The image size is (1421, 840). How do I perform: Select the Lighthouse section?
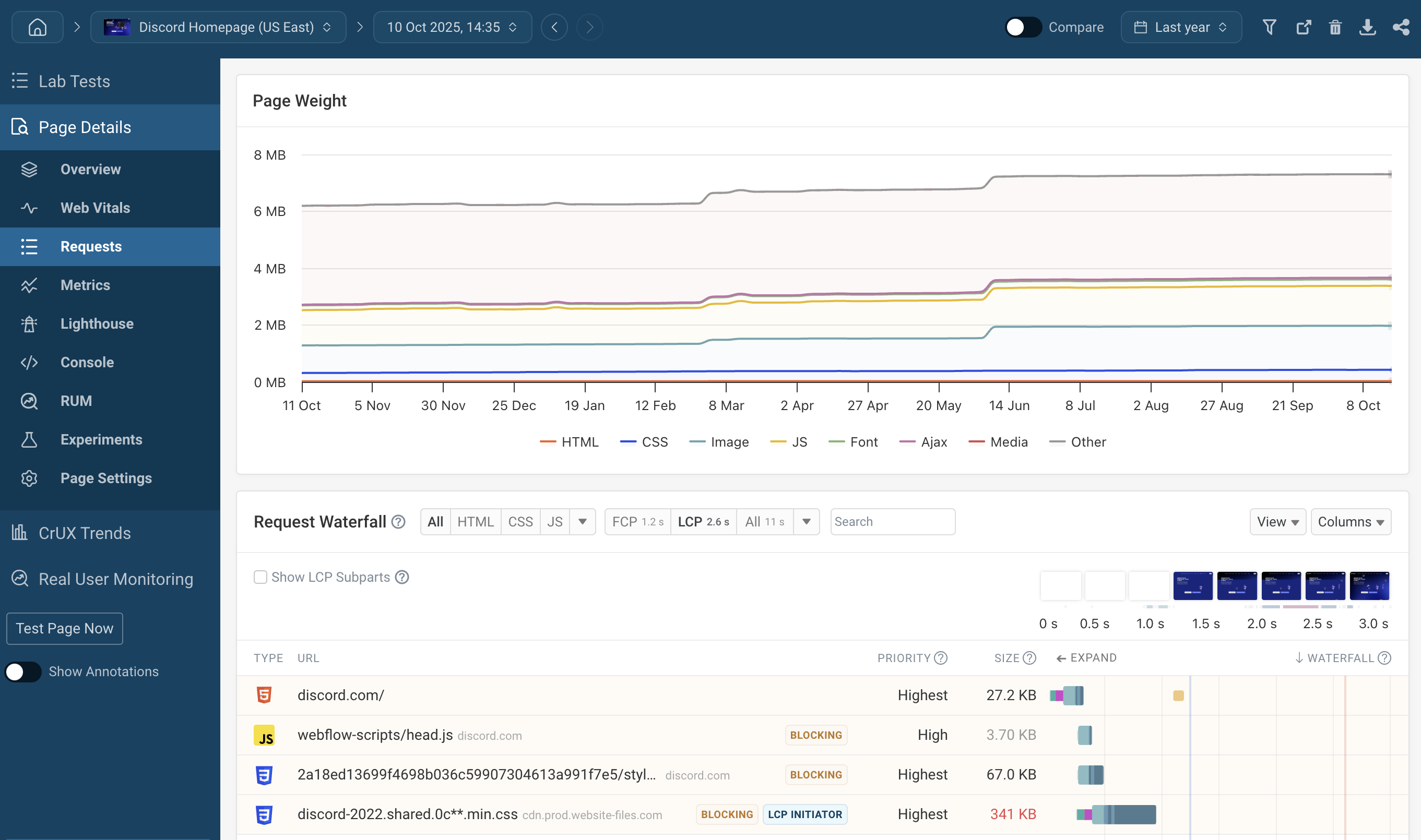coord(97,323)
